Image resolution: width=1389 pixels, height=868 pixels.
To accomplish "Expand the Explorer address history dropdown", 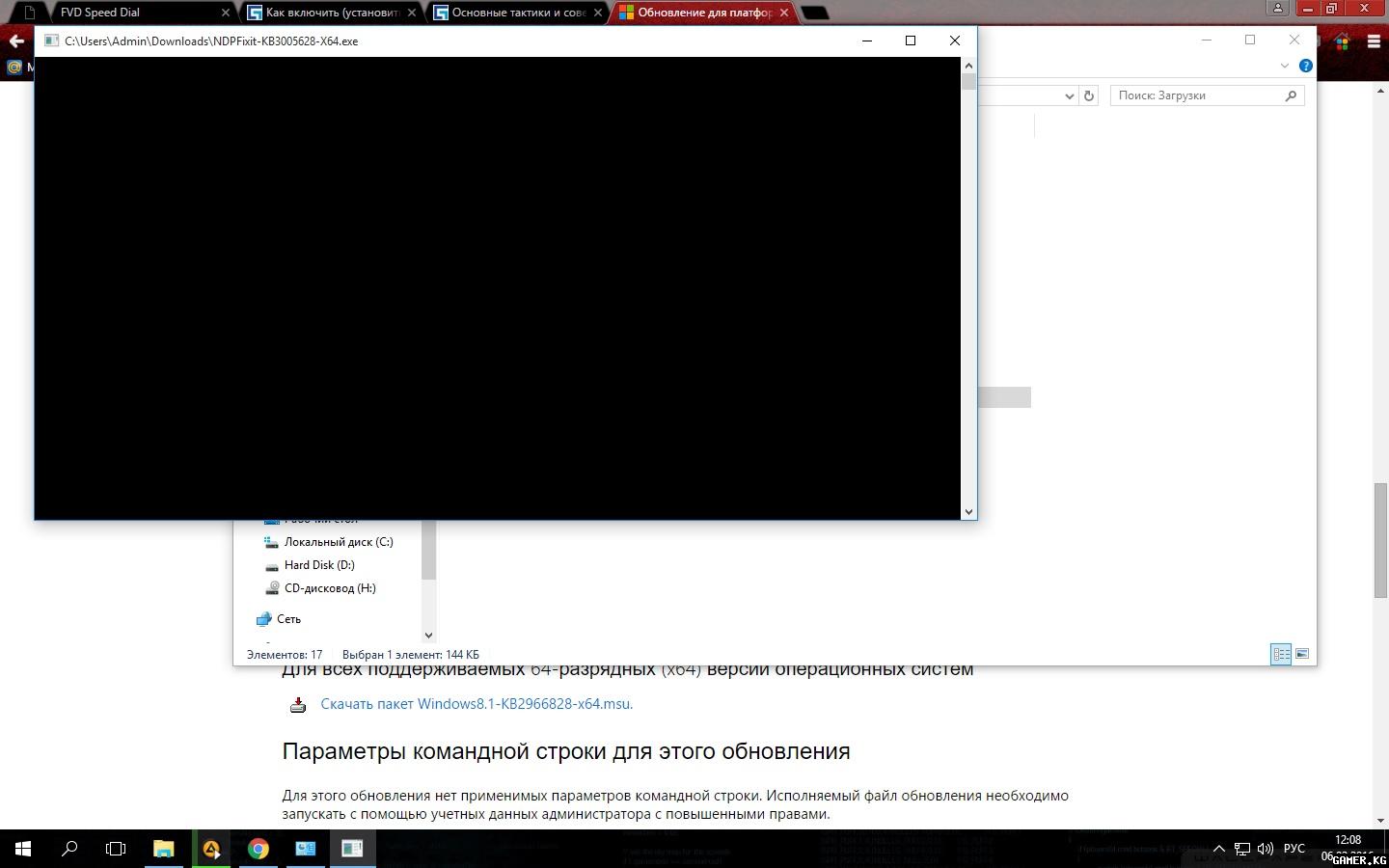I will [x=1069, y=95].
